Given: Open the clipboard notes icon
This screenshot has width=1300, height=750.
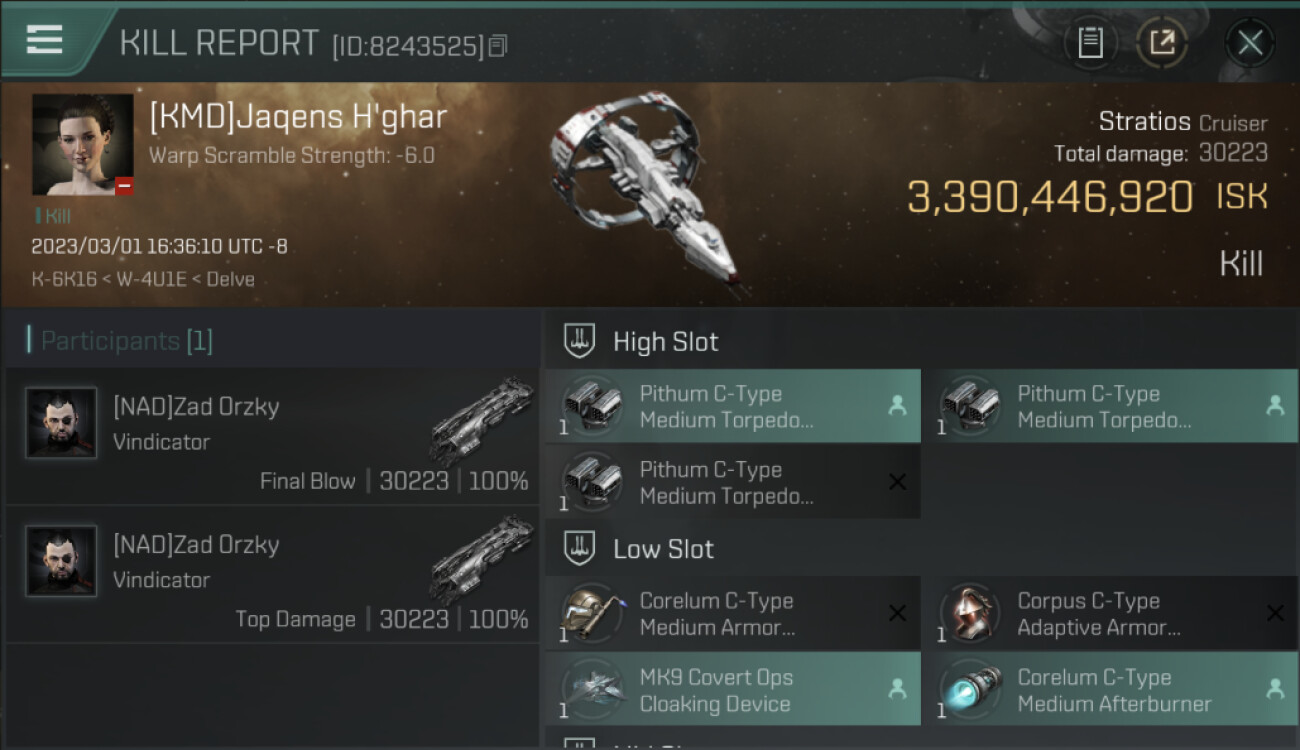Looking at the screenshot, I should (x=1090, y=42).
